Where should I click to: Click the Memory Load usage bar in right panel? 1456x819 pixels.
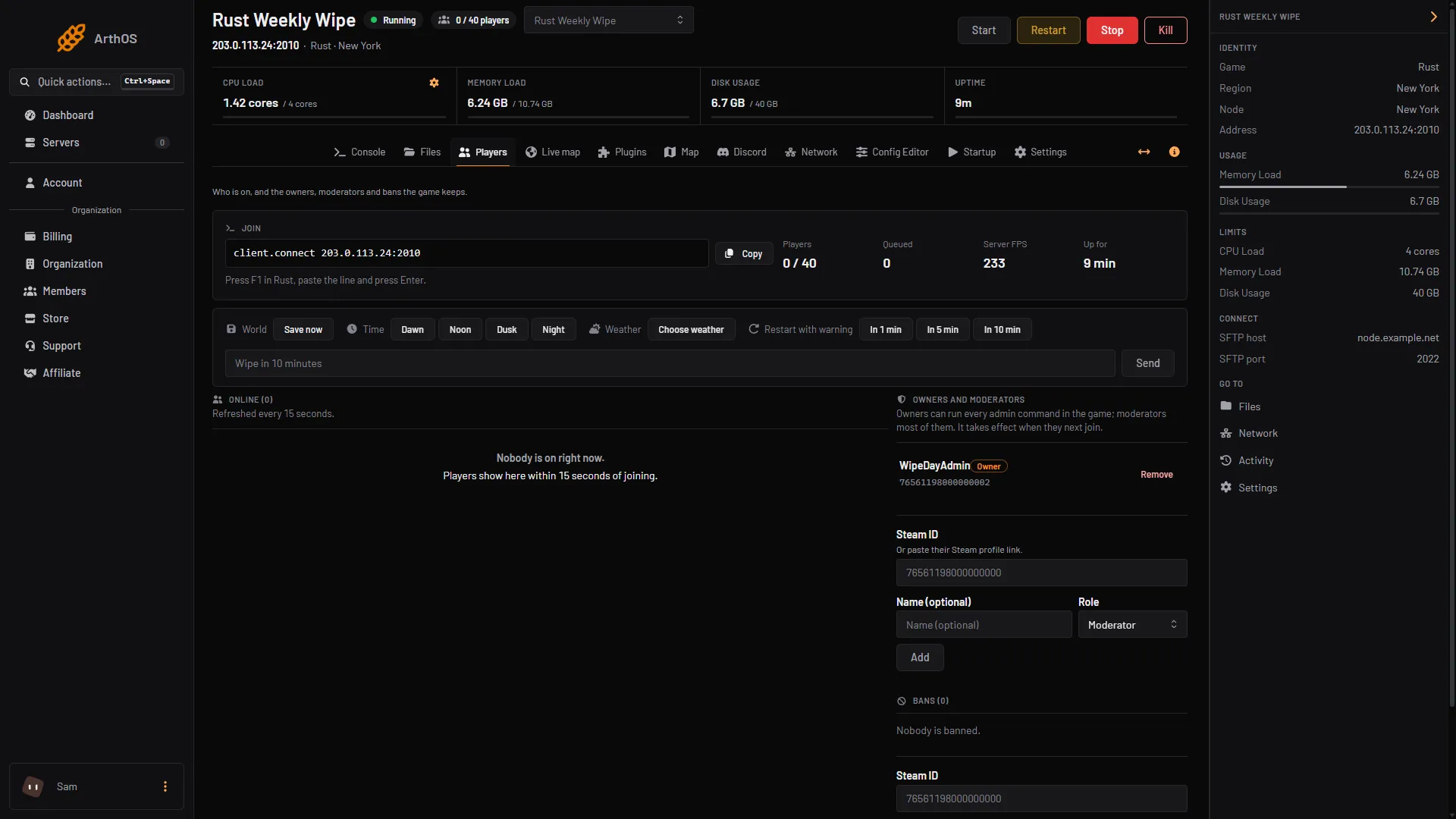pos(1329,187)
